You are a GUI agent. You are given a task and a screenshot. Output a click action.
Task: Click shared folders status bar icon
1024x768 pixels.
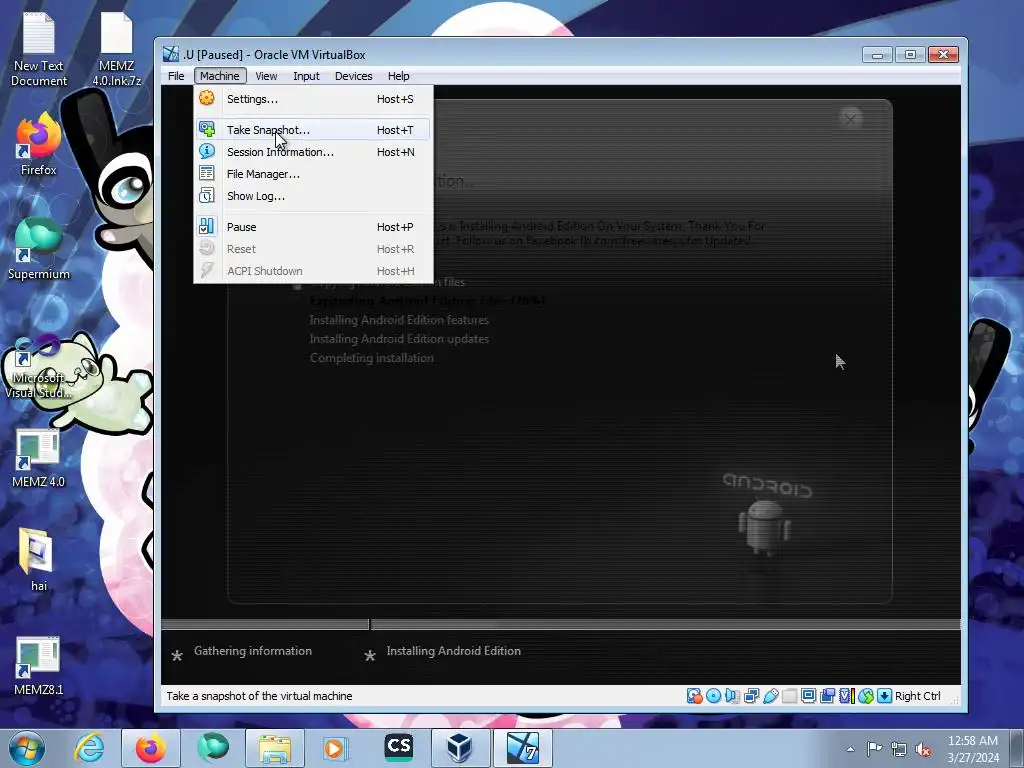790,696
